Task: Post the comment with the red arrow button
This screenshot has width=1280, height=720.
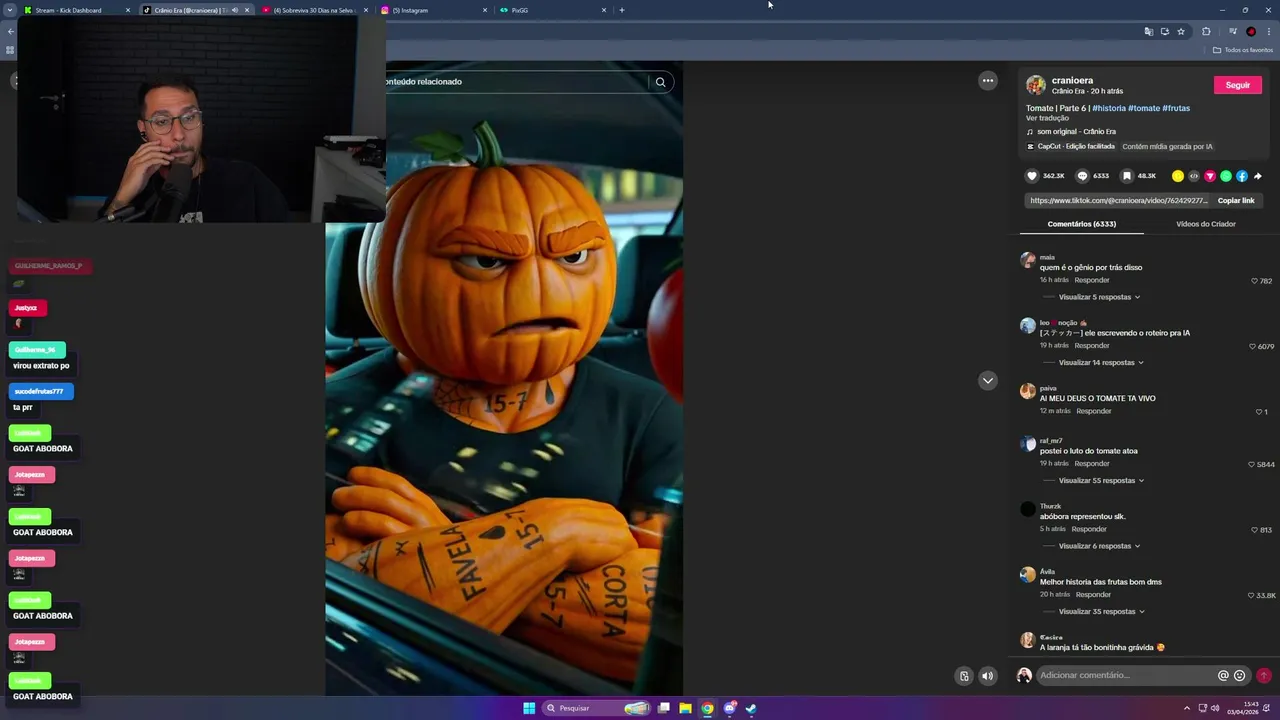Action: (1264, 675)
